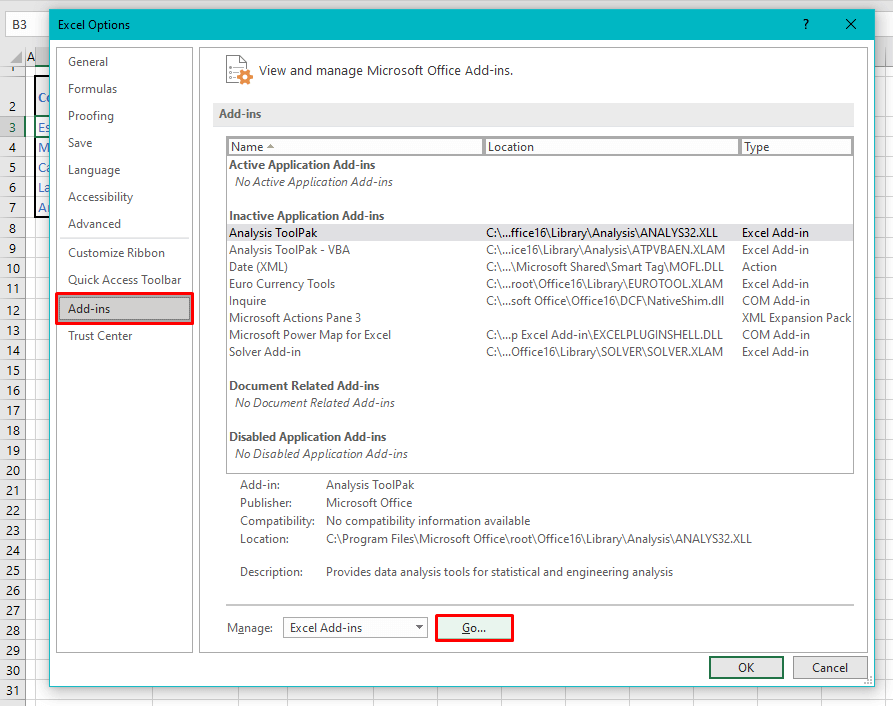Viewport: 893px width, 706px height.
Task: Select the Inquire COM add-in
Action: (x=248, y=300)
